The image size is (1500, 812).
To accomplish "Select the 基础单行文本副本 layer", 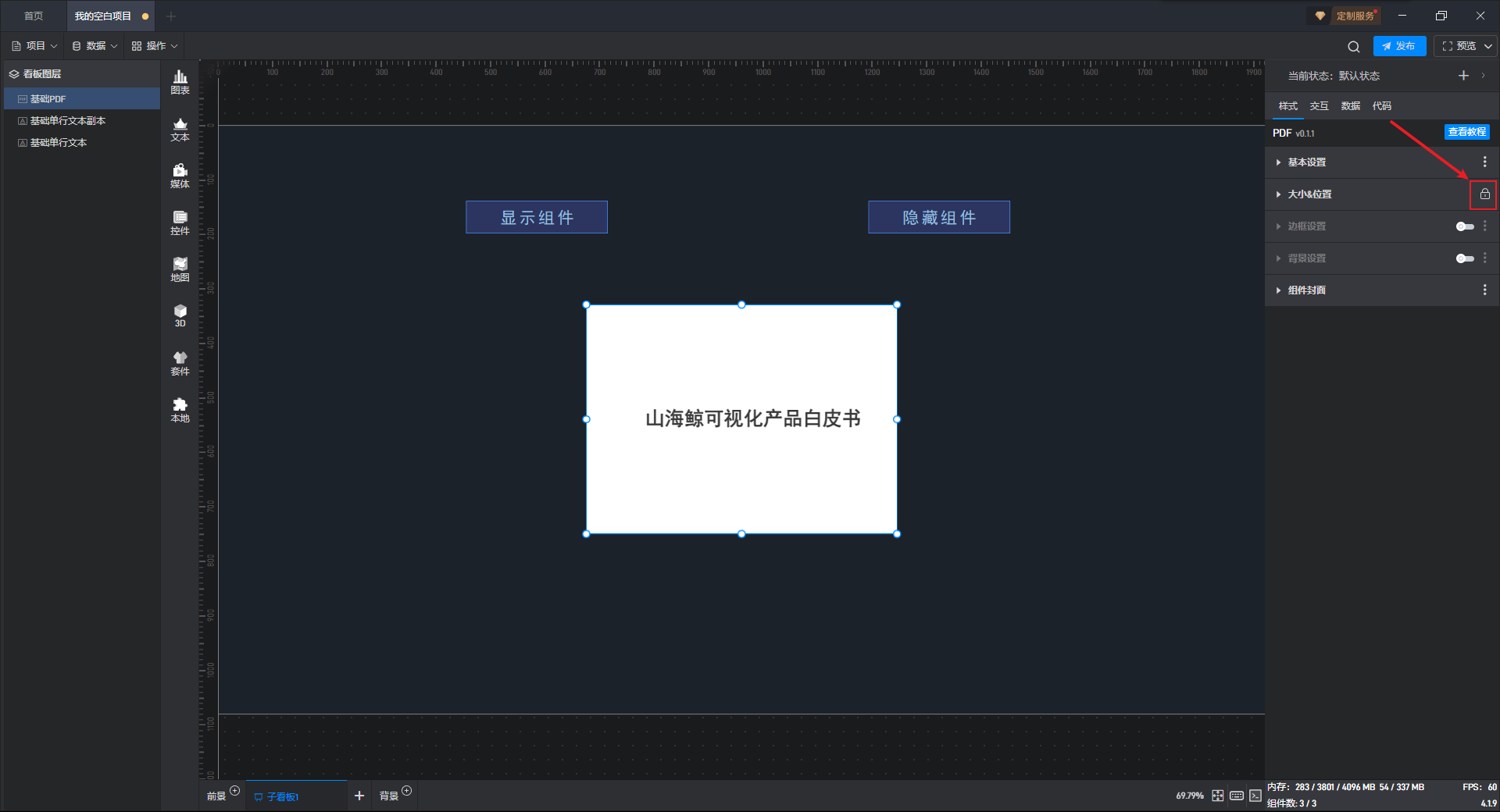I will point(82,121).
